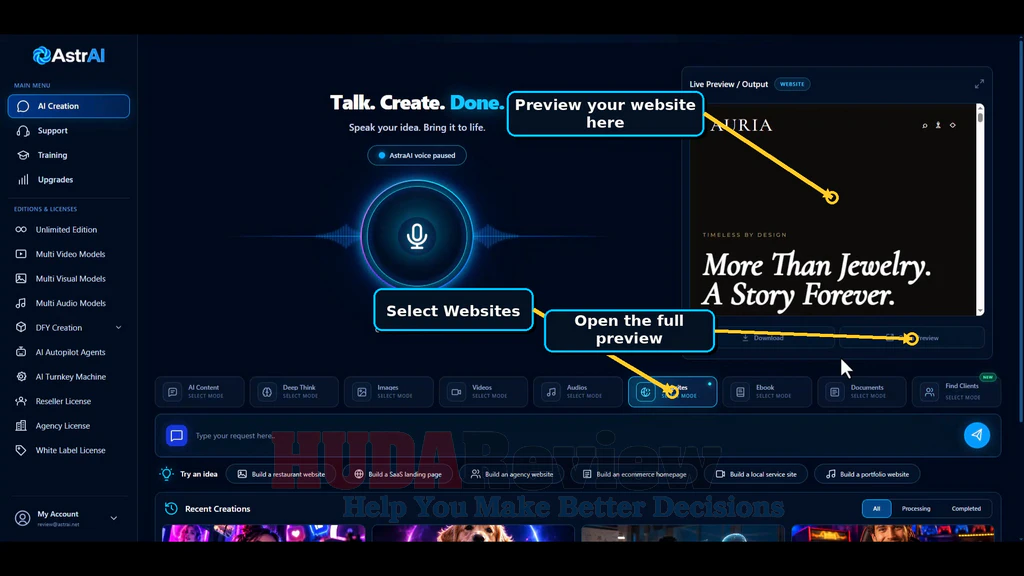Click the Upgrades bar chart icon
The width and height of the screenshot is (1024, 576).
coord(23,180)
